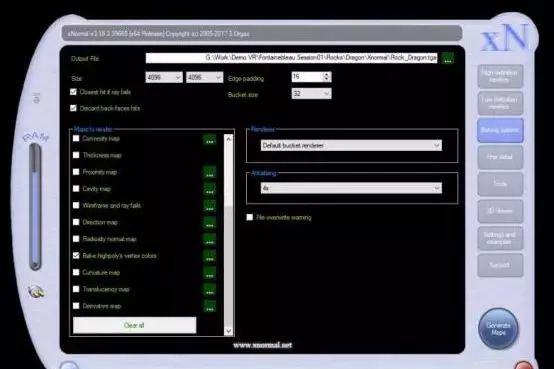Expand the Default bucket renderer dropdown
The image size is (554, 369).
point(351,146)
